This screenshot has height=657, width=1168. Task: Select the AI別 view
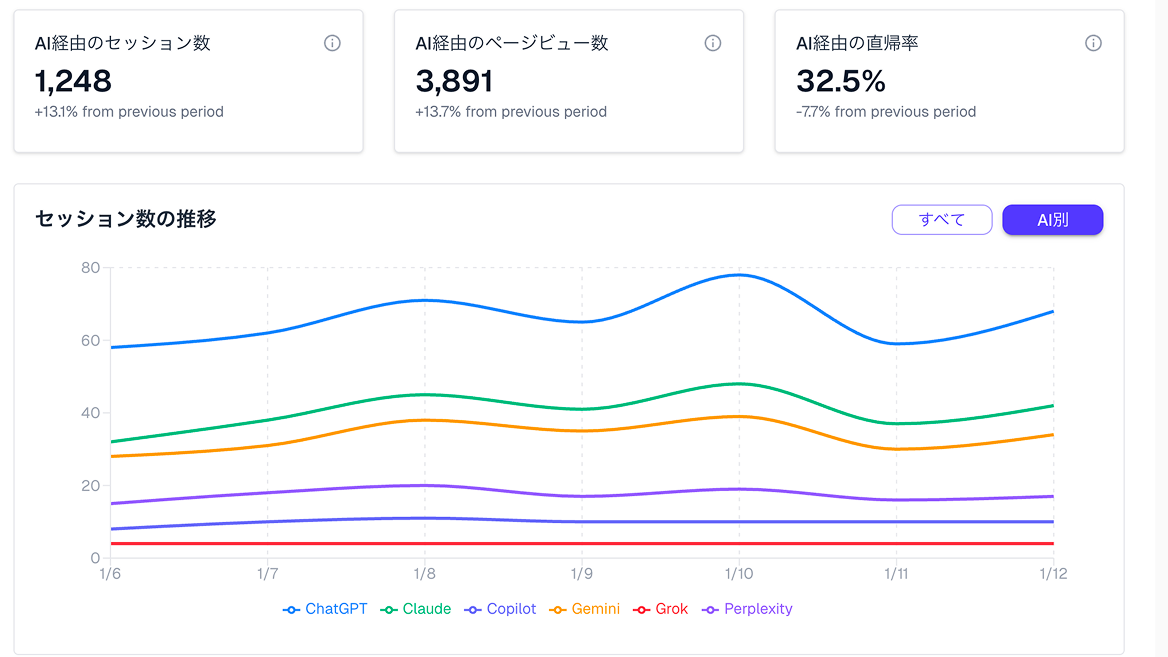pos(1052,219)
